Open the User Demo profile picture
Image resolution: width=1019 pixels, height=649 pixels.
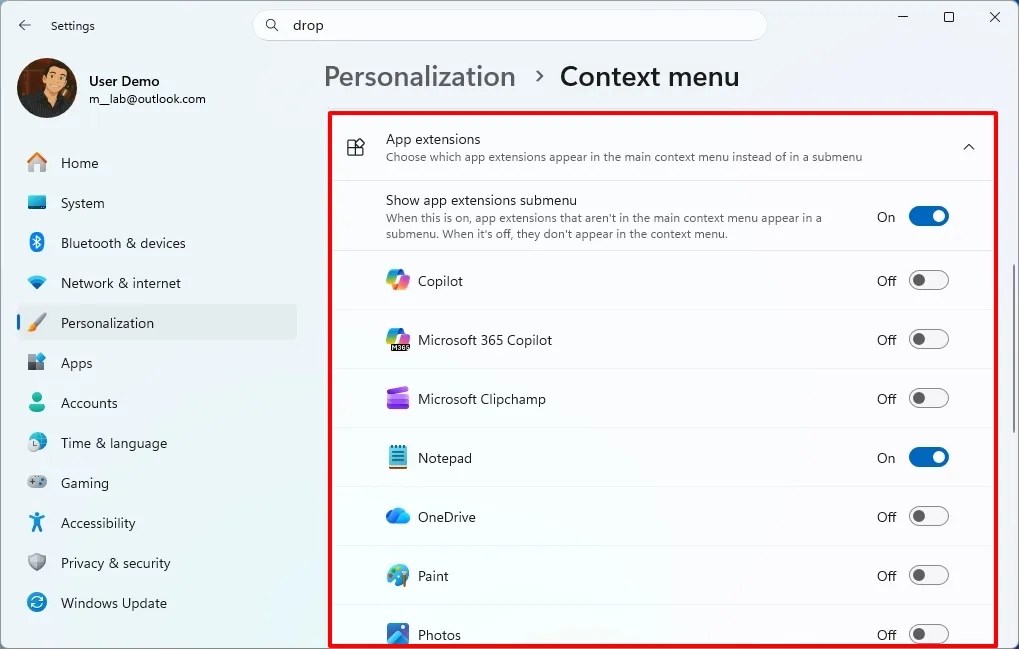(47, 88)
